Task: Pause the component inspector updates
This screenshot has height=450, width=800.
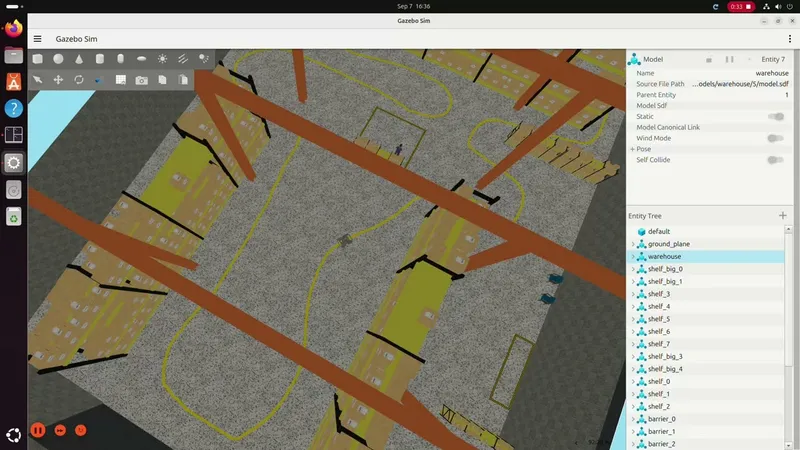Action: [x=730, y=59]
